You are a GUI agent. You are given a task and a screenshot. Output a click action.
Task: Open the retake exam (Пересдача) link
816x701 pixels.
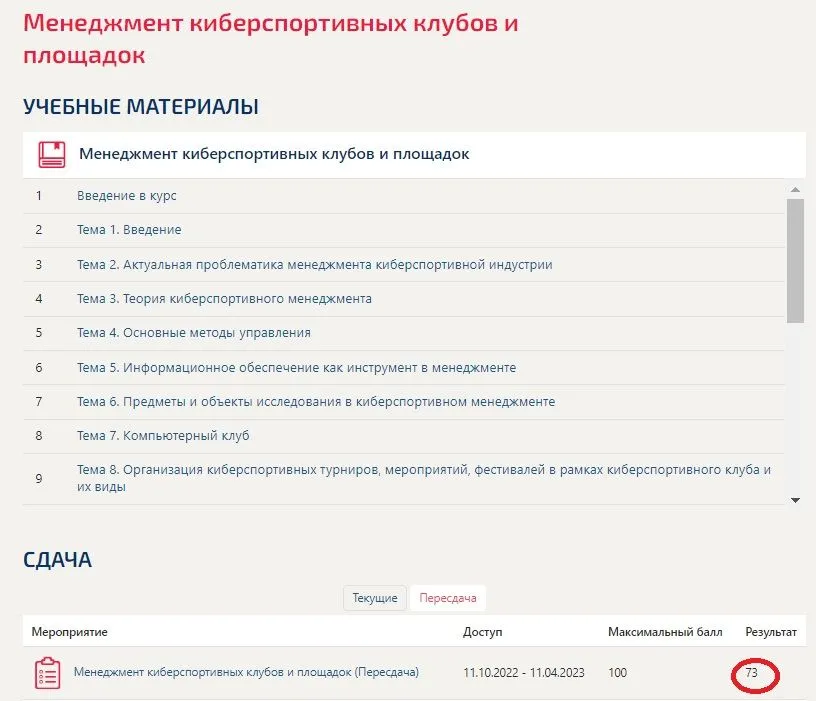click(246, 672)
